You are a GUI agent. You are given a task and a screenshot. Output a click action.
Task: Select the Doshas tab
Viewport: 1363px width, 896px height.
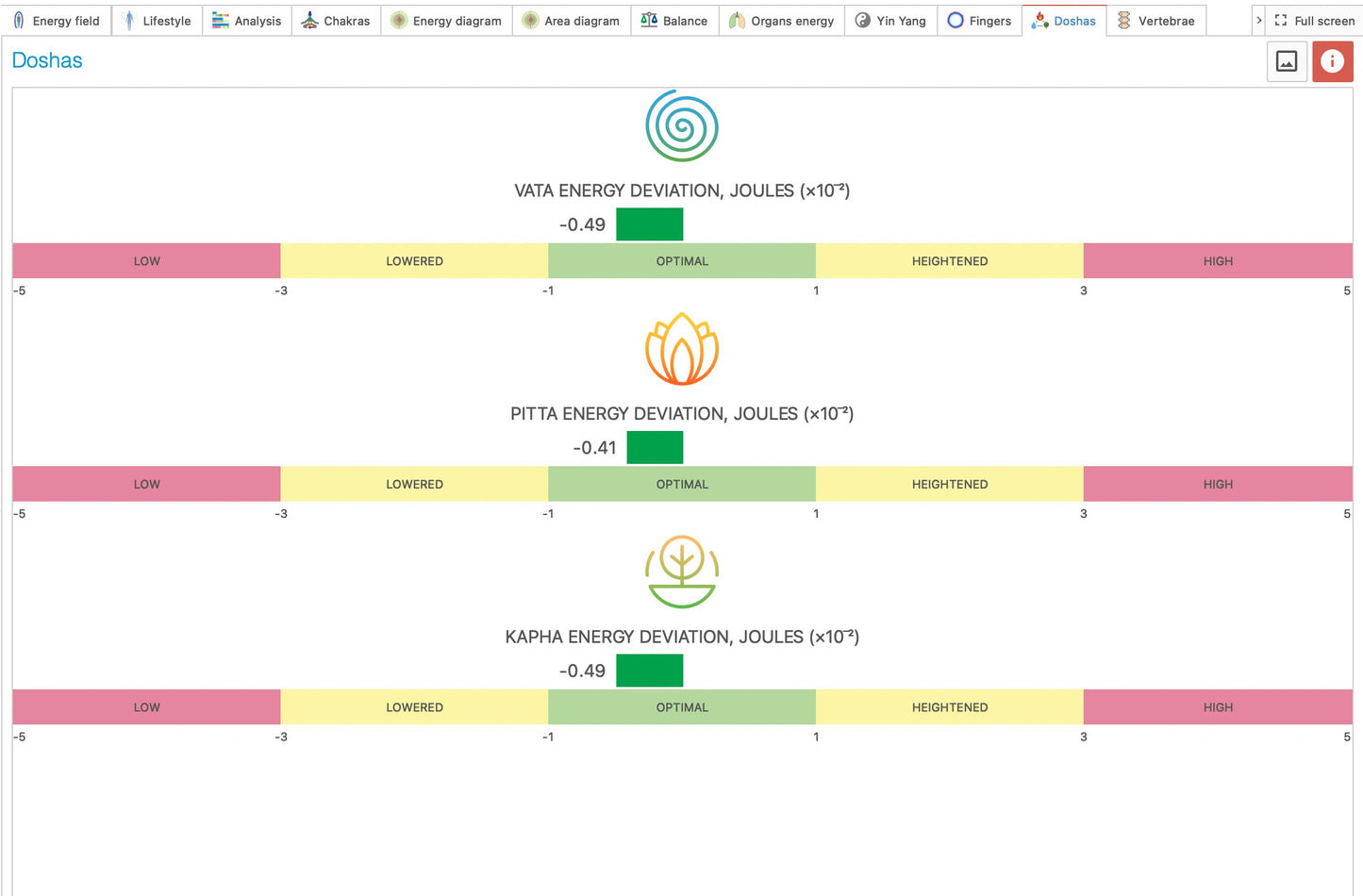click(1064, 21)
